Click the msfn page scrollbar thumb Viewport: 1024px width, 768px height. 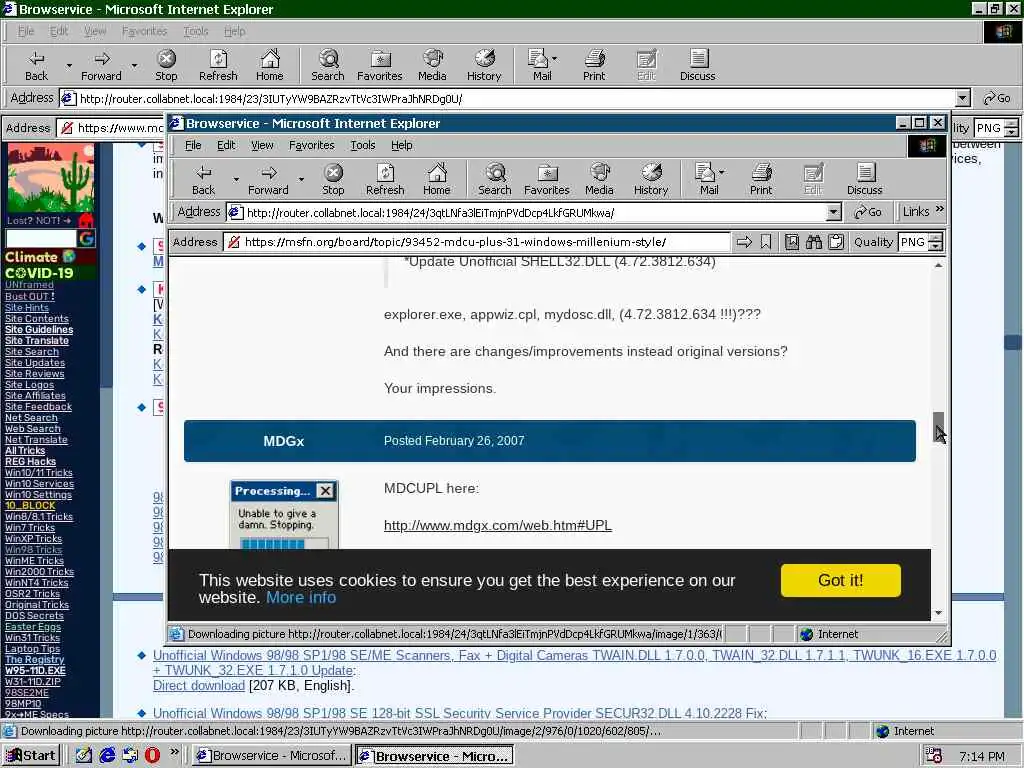coord(938,427)
